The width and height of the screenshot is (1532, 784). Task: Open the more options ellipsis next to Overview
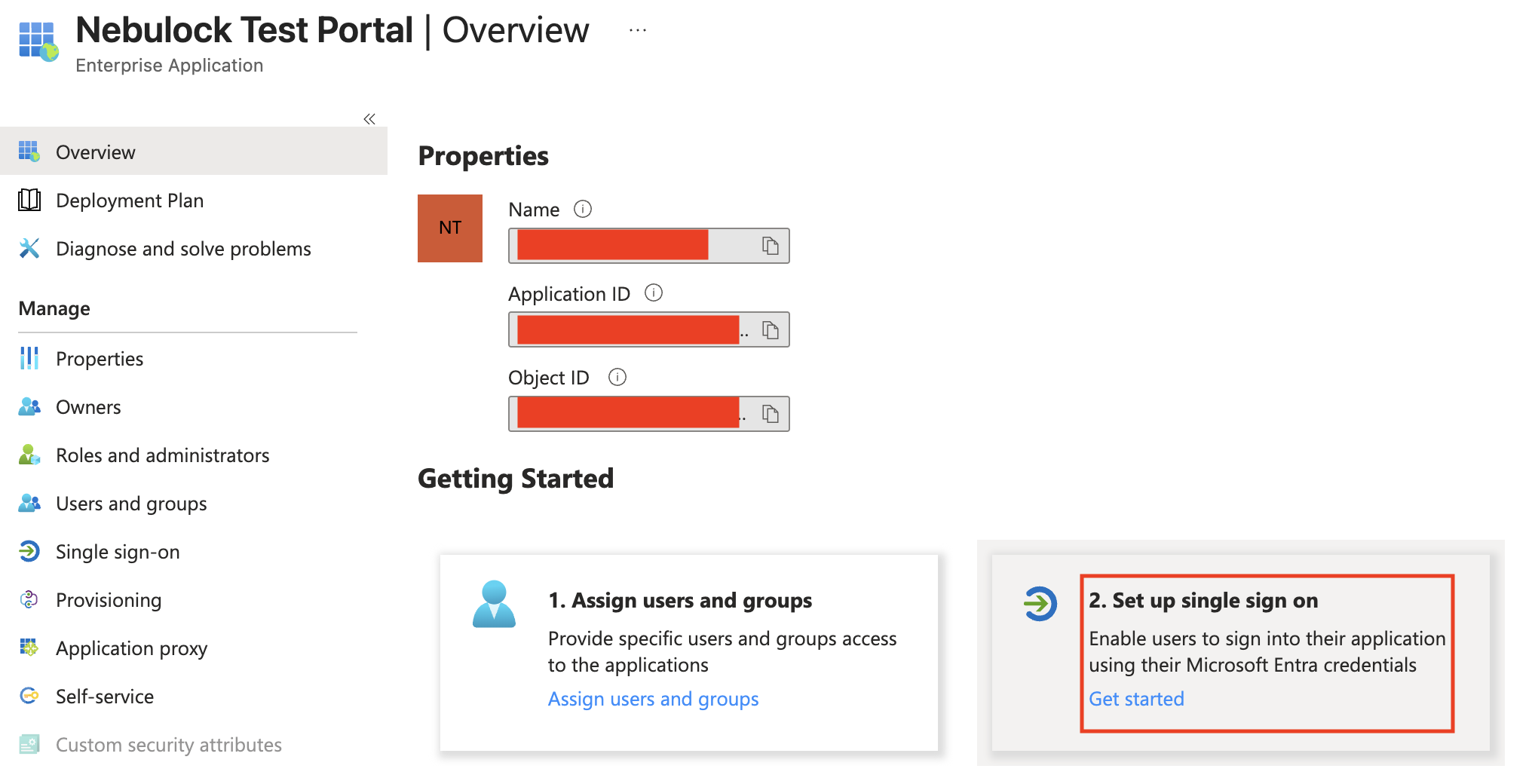[x=638, y=31]
